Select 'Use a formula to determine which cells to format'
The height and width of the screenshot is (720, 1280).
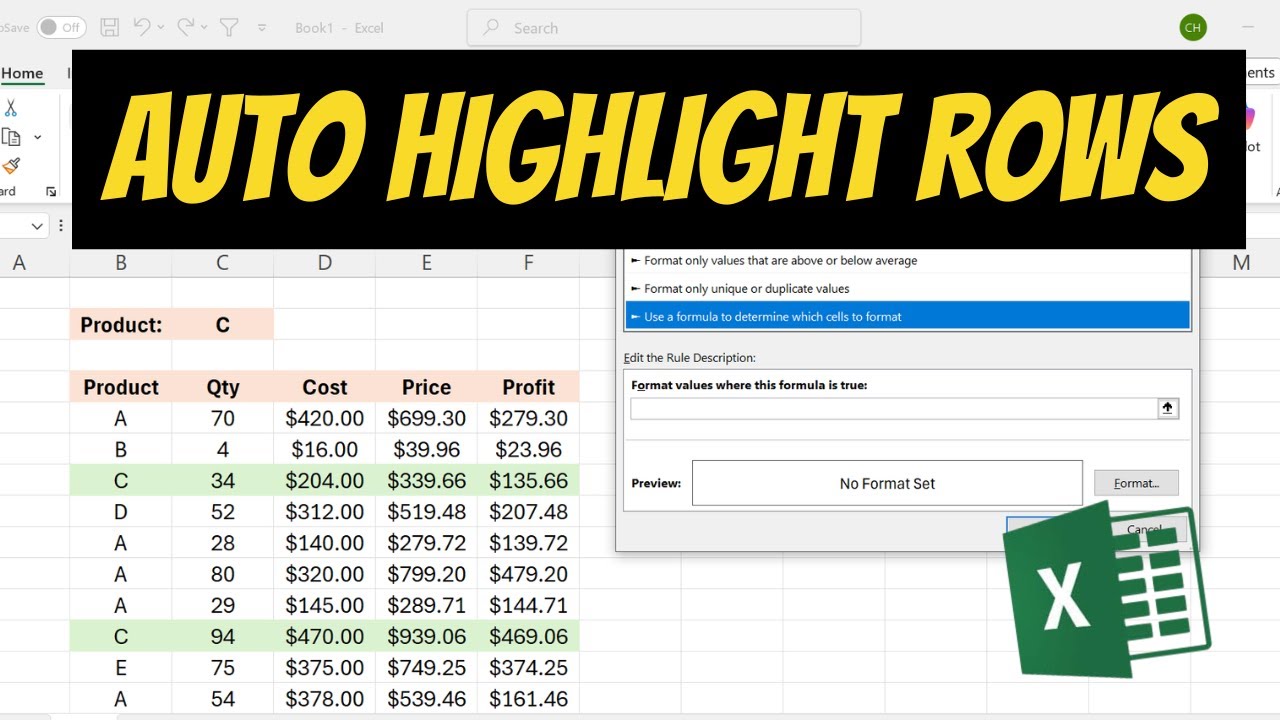pos(909,317)
